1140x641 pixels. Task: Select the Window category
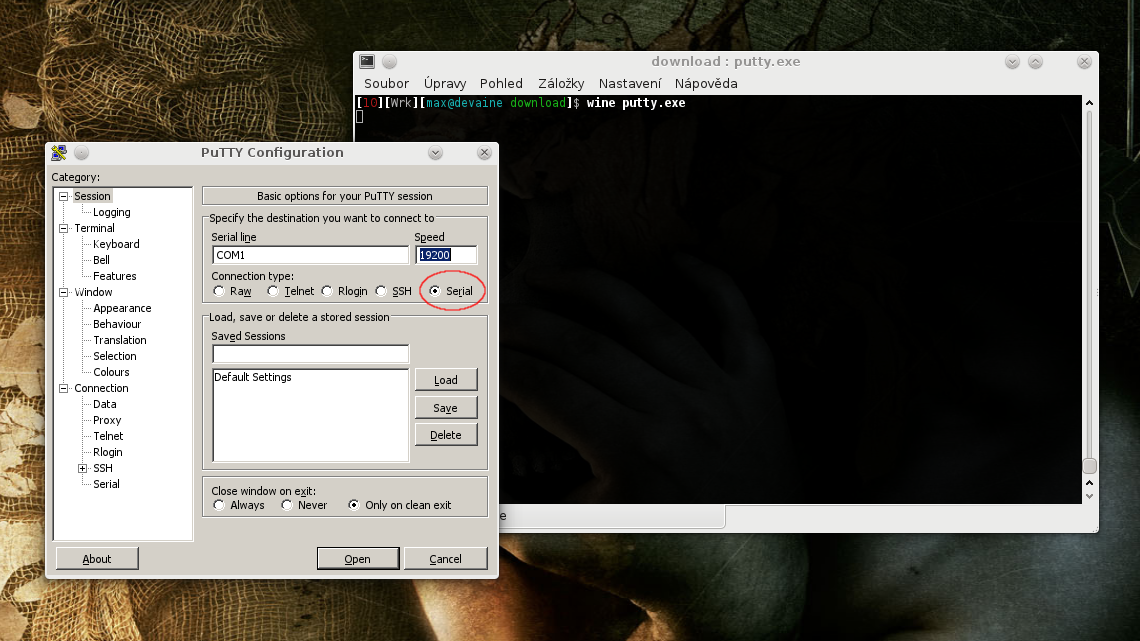pos(93,292)
